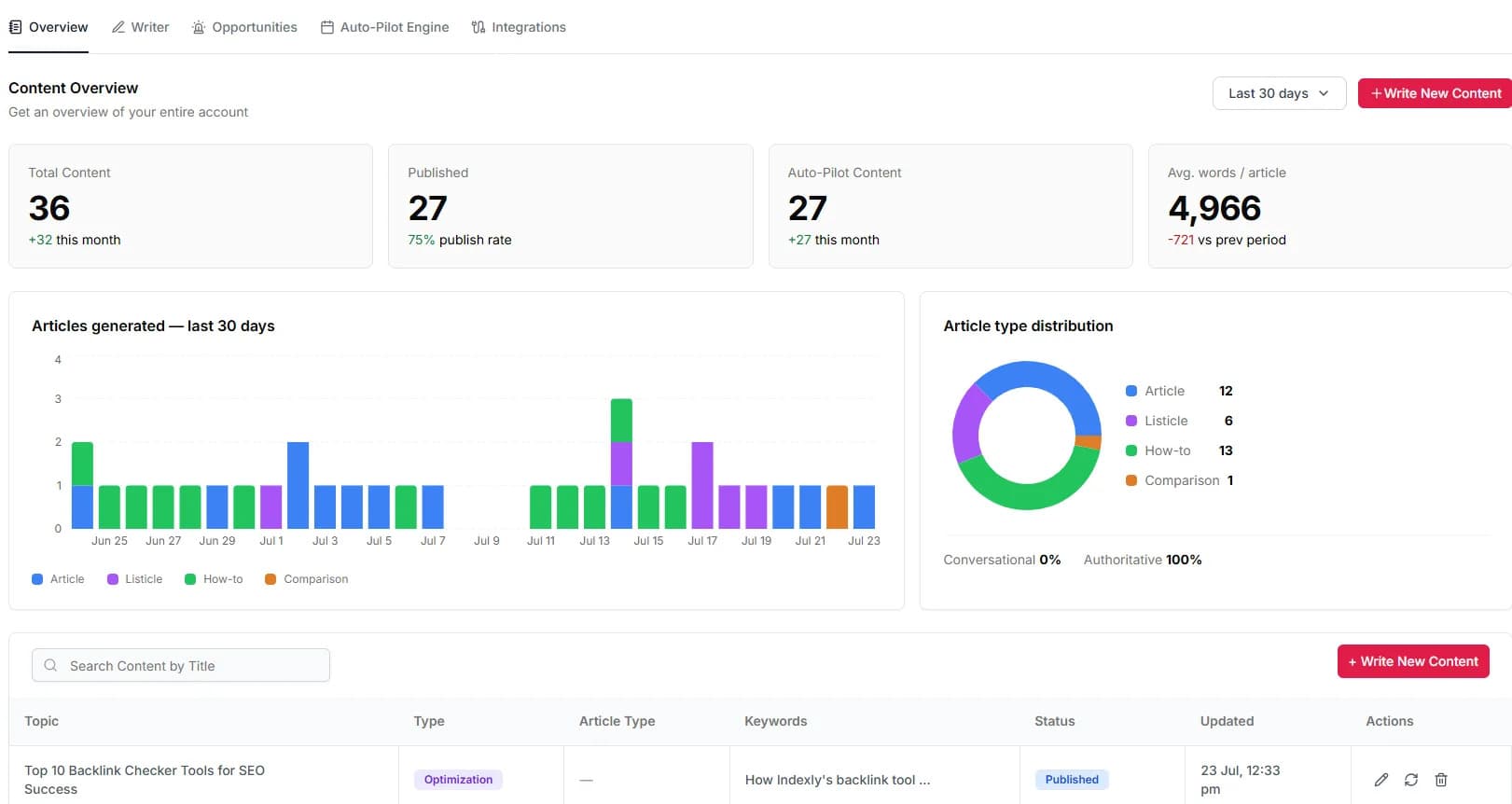Screen dimensions: 1512x804
Task: Switch to the Writer tab
Action: tap(141, 27)
